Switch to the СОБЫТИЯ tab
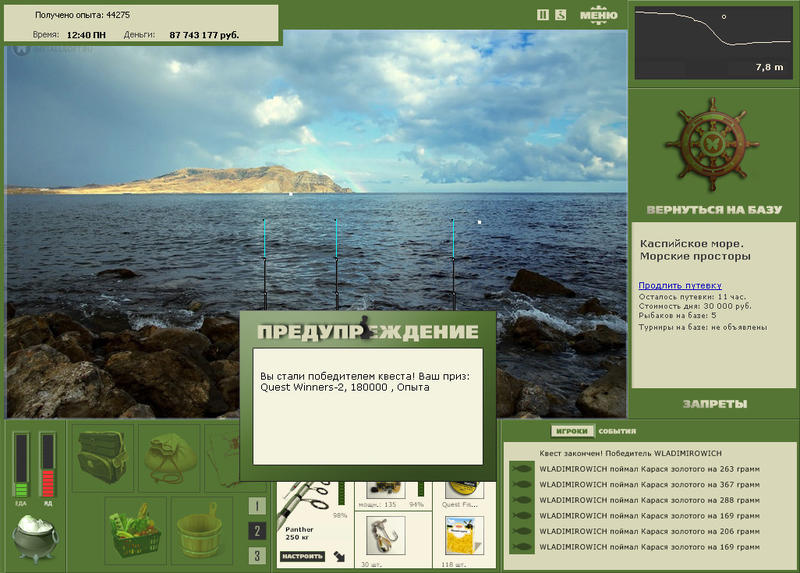 click(x=617, y=431)
